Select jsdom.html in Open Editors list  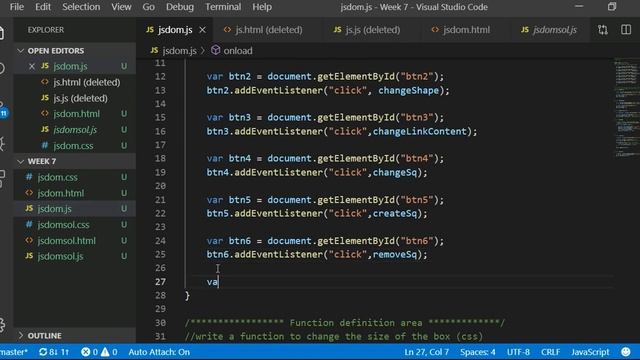point(76,113)
